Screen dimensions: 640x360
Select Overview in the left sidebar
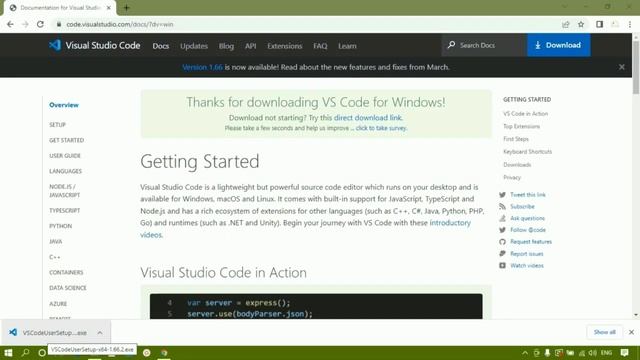[x=64, y=105]
